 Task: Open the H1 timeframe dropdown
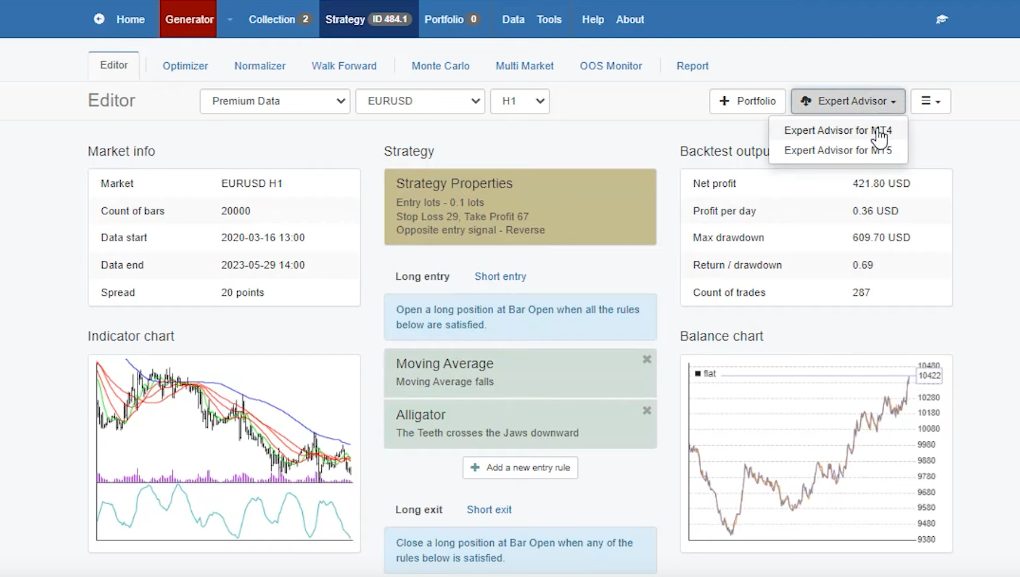tap(519, 101)
